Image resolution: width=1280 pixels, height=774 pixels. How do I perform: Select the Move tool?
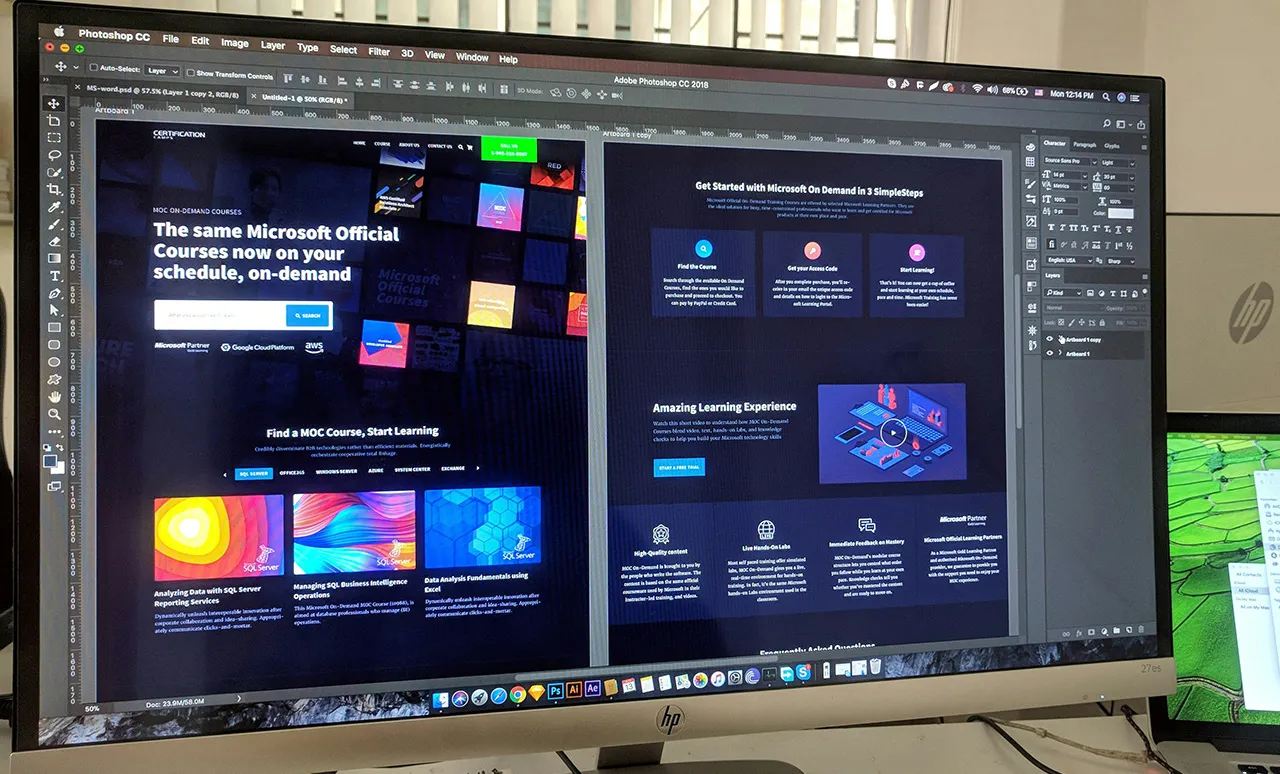[x=54, y=102]
